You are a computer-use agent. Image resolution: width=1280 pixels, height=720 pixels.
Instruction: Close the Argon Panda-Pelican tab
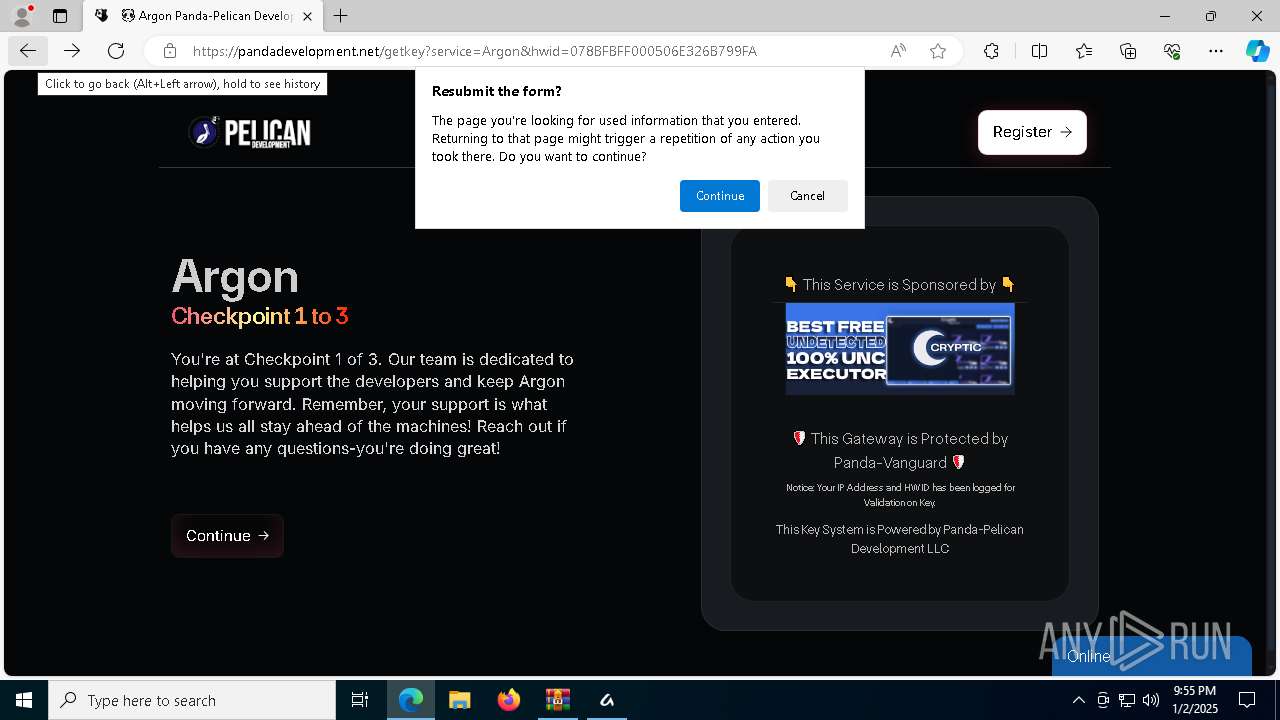pyautogui.click(x=307, y=16)
